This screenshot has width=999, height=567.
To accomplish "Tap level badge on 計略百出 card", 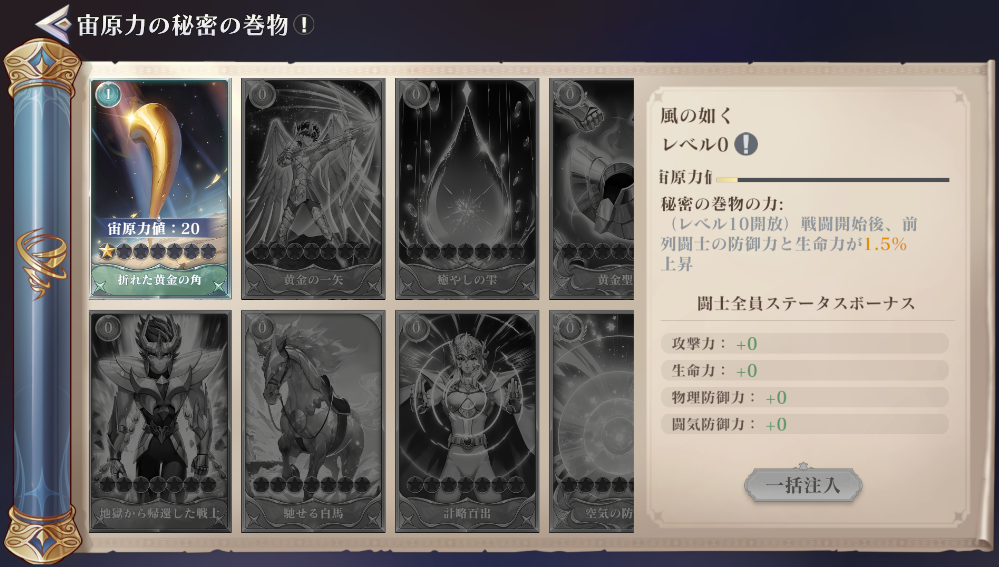I will coord(415,328).
